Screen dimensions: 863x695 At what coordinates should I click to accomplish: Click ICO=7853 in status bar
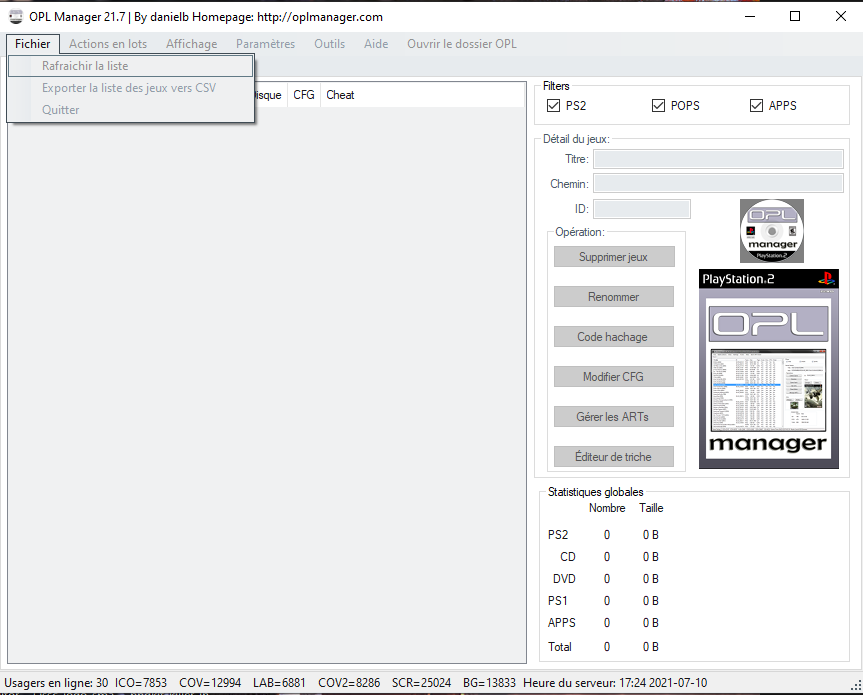141,683
